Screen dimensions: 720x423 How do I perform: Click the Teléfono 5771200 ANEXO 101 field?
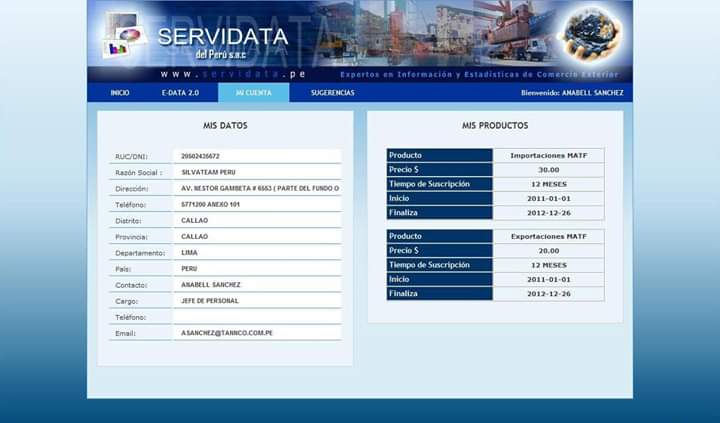(x=257, y=204)
